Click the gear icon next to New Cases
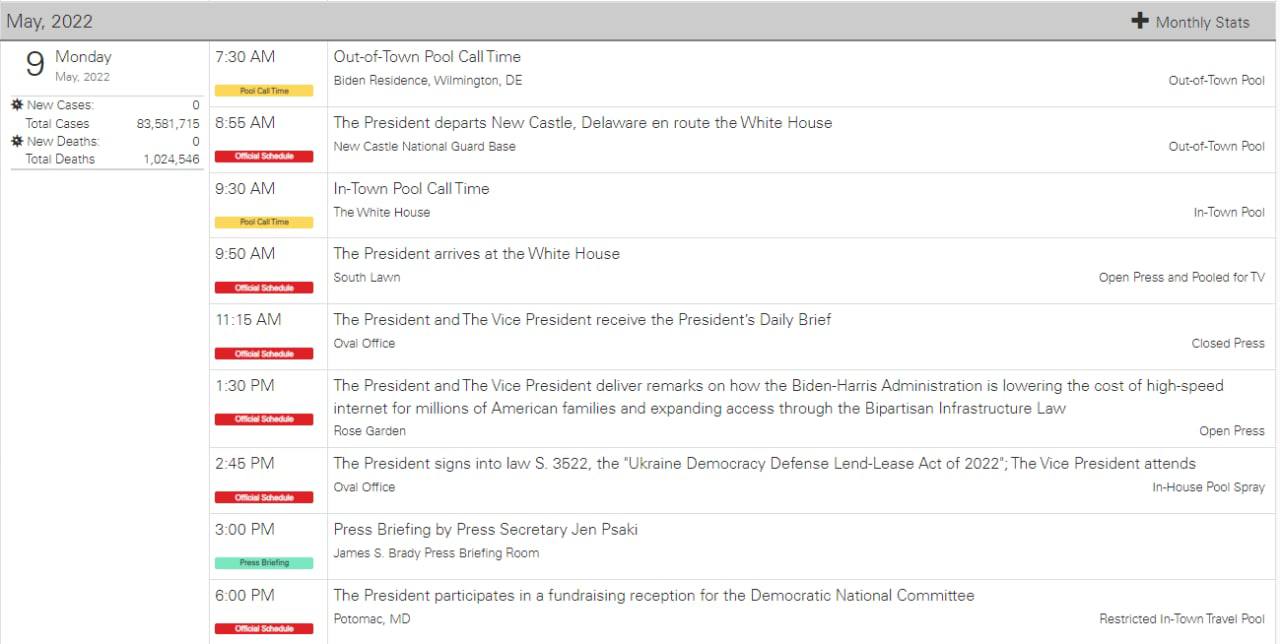The image size is (1280, 644). tap(17, 105)
